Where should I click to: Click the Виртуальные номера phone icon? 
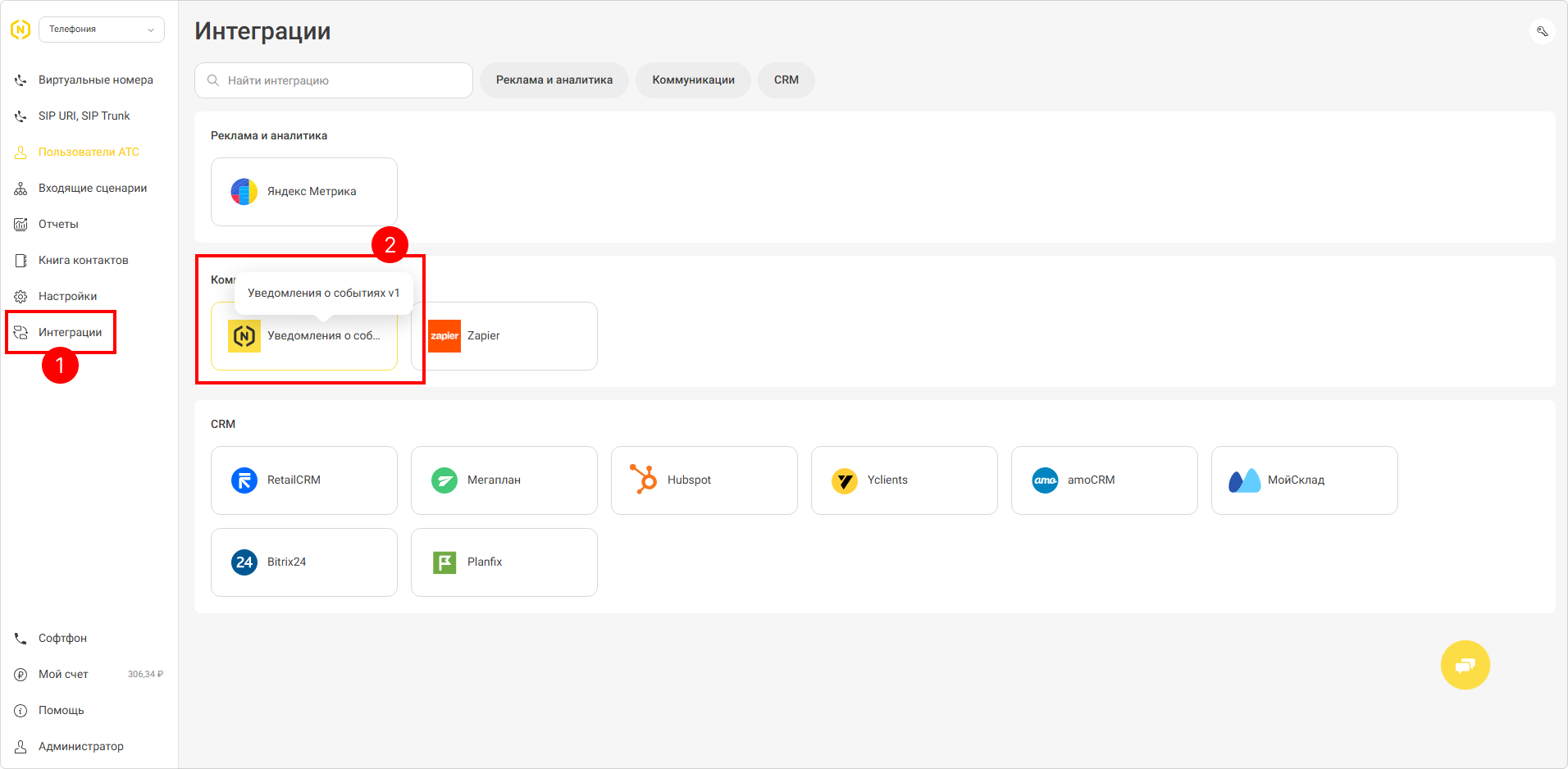point(21,80)
